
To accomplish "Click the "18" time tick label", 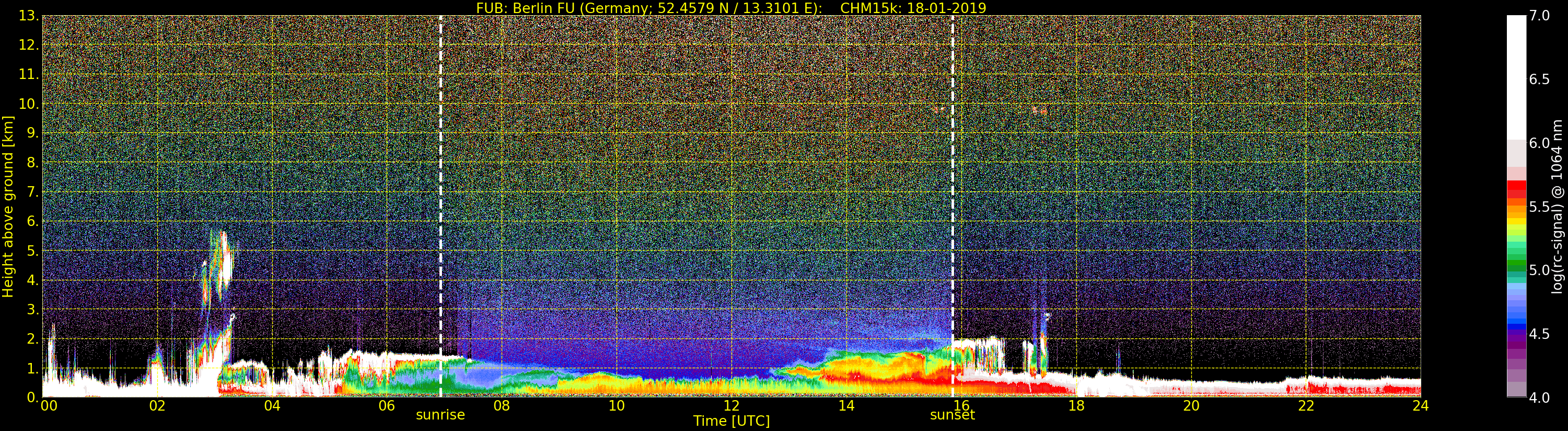I will click(x=1076, y=406).
